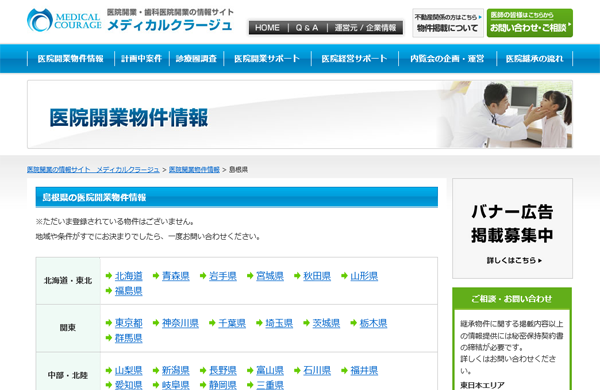Select 医院開業物件情報 in the navigation bar
600x390 pixels.
pyautogui.click(x=71, y=59)
